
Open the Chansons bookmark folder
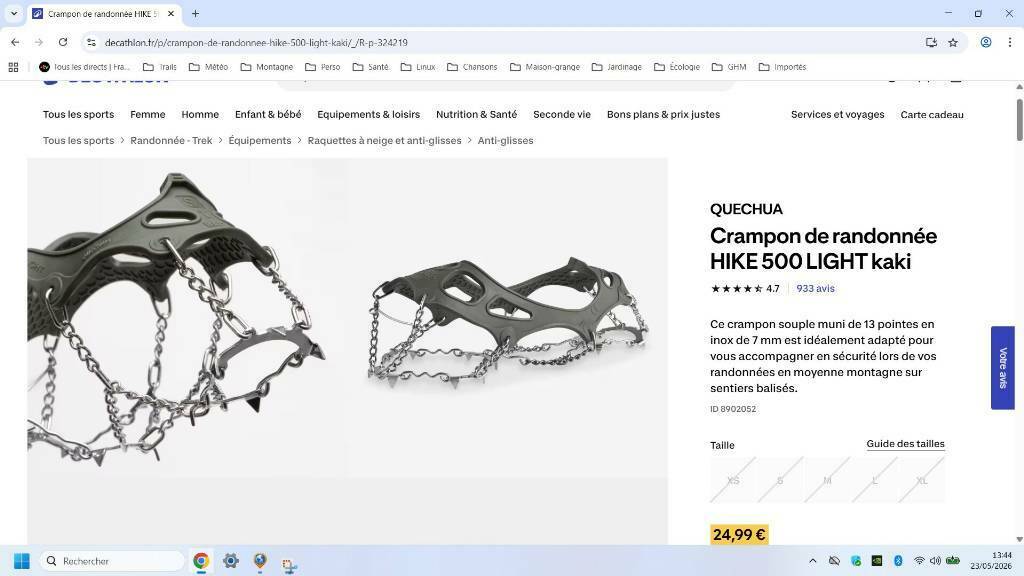[472, 67]
